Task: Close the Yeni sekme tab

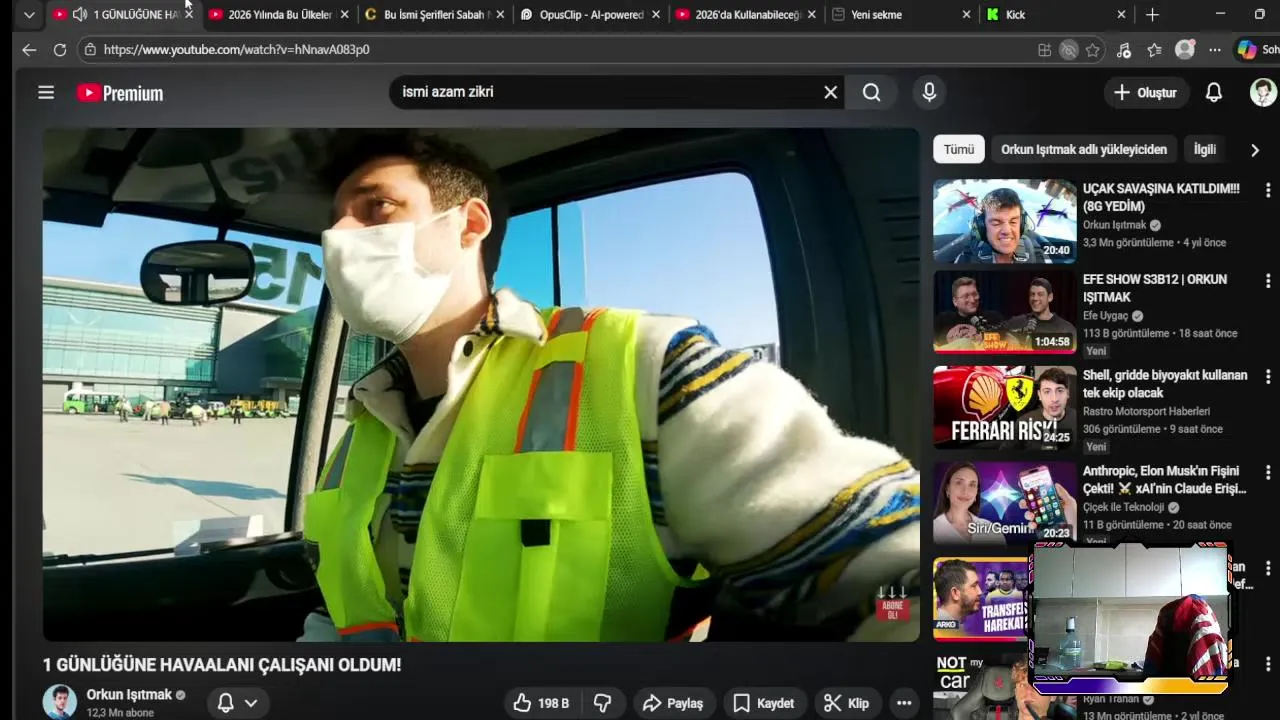Action: [966, 15]
